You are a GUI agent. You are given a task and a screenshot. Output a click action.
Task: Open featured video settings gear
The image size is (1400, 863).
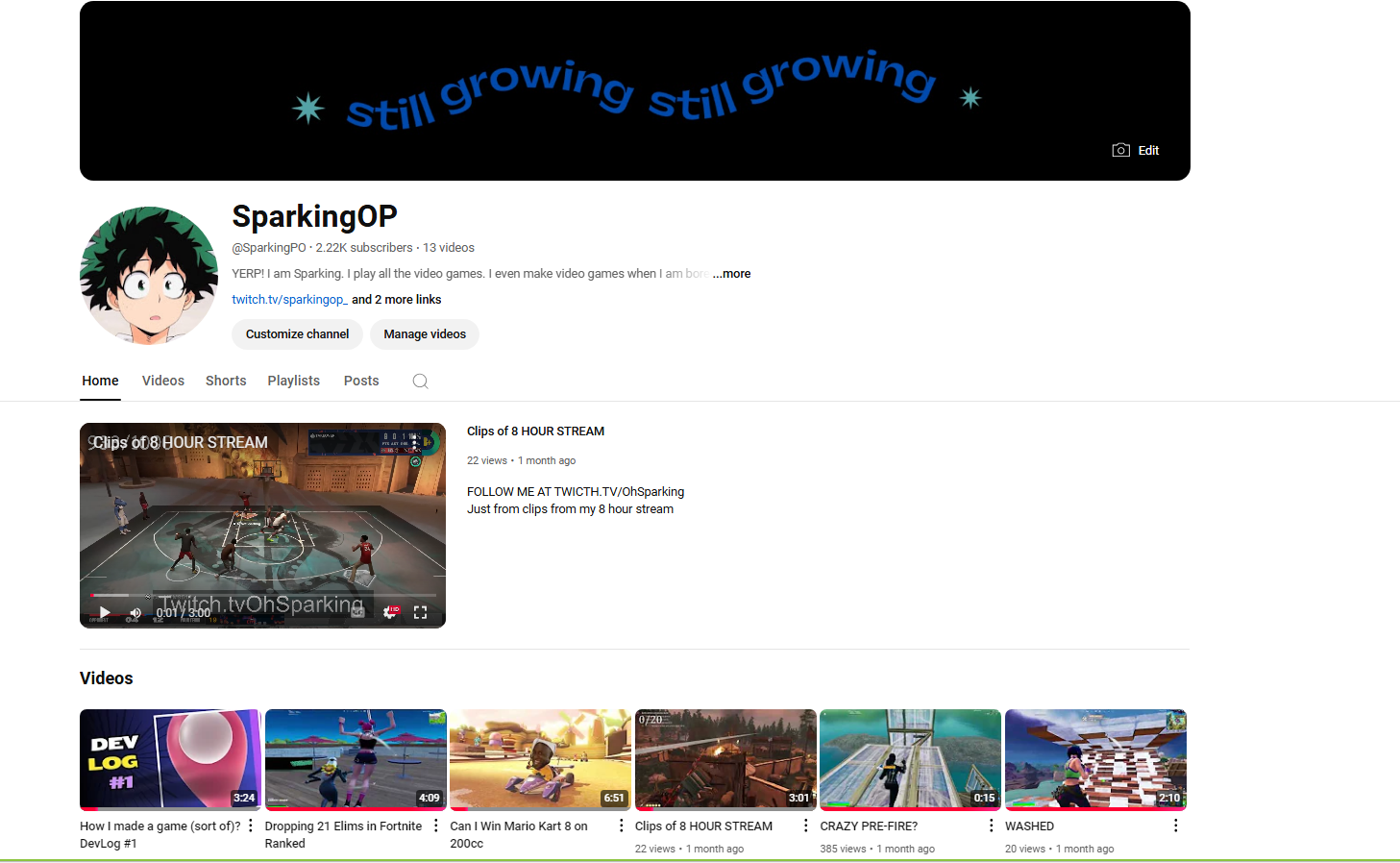click(389, 612)
